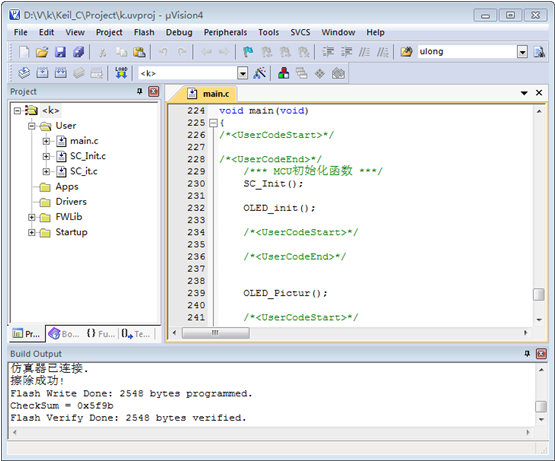Image resolution: width=555 pixels, height=461 pixels.
Task: Create a new file with the New icon
Action: click(24, 52)
